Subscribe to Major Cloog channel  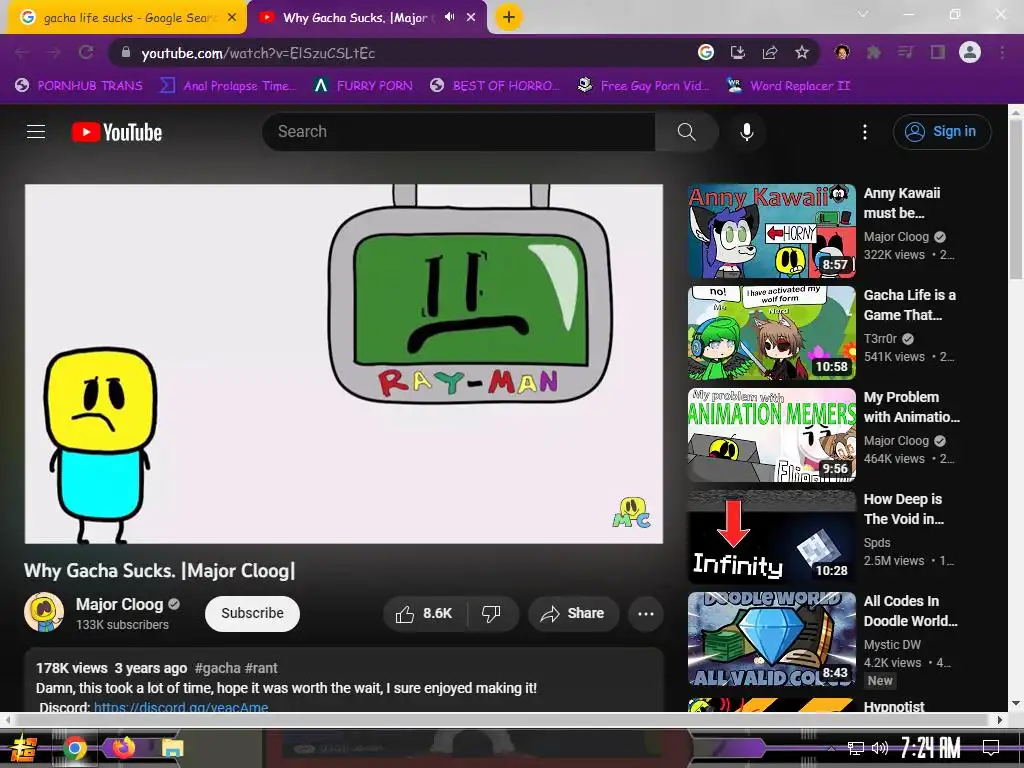click(252, 614)
